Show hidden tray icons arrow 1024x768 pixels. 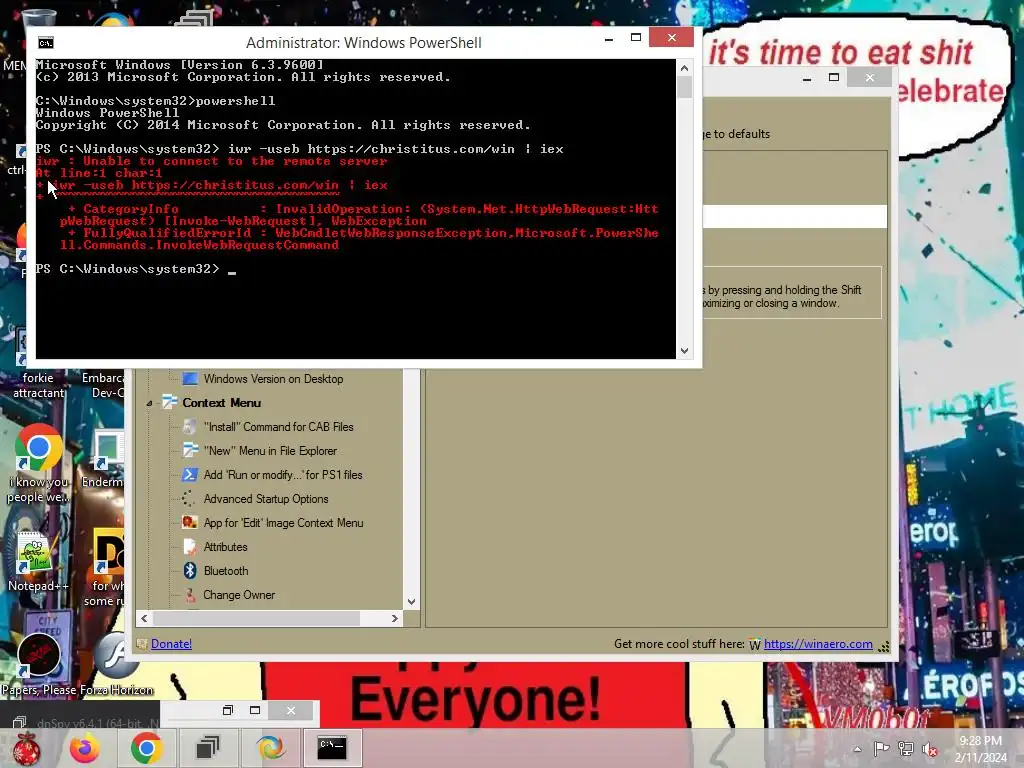click(x=857, y=750)
